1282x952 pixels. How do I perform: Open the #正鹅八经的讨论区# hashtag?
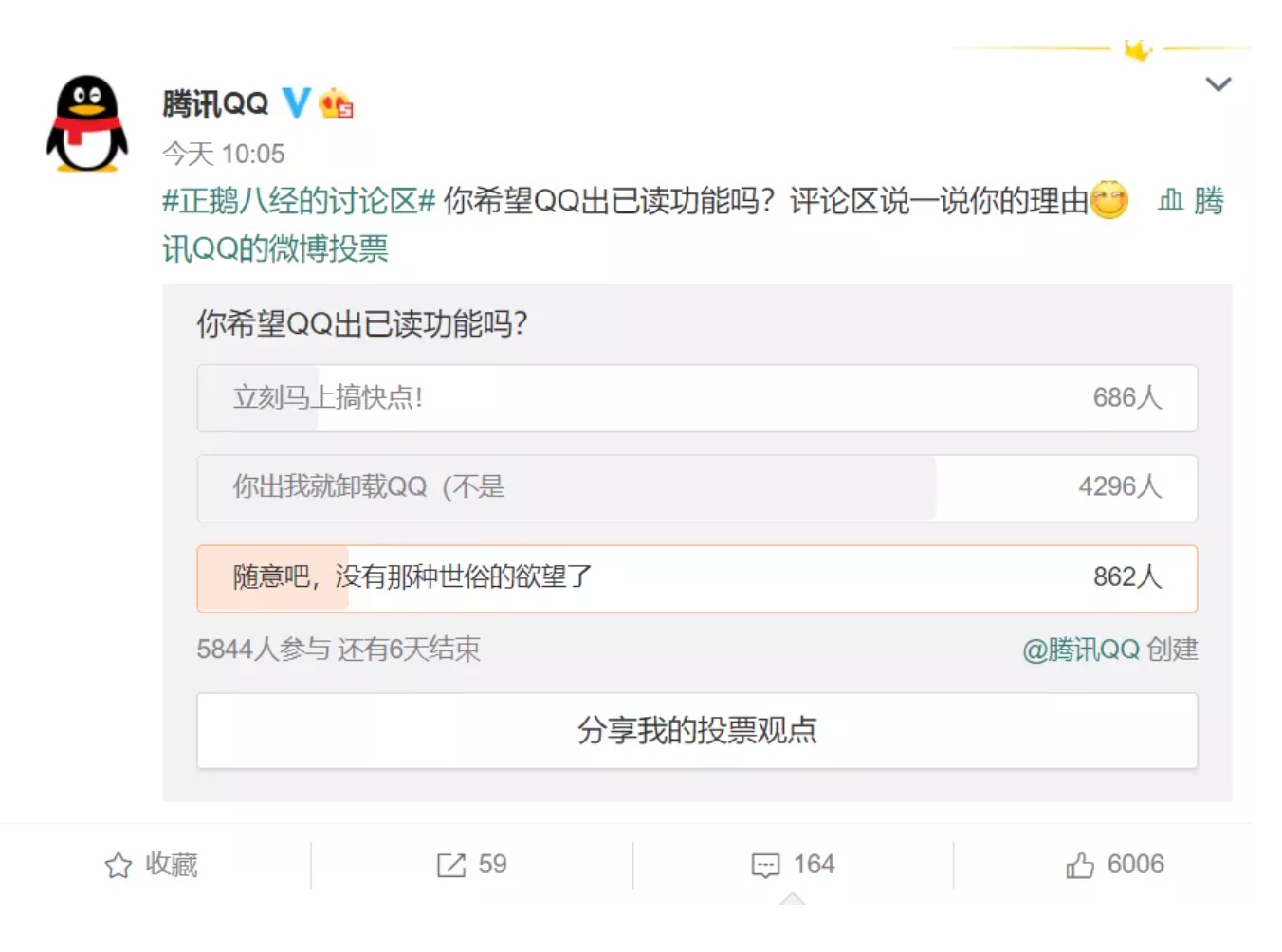click(x=299, y=201)
